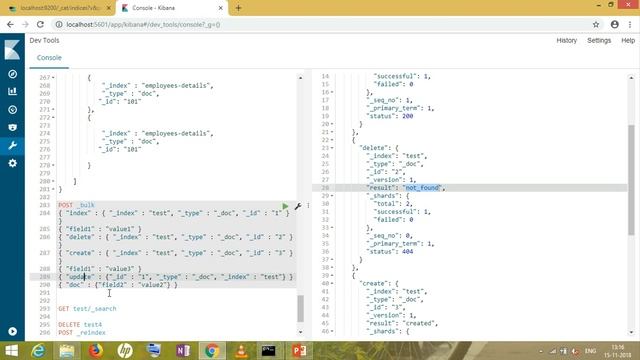Viewport: 640px width, 360px height.
Task: Reload the page
Action: click(40, 24)
